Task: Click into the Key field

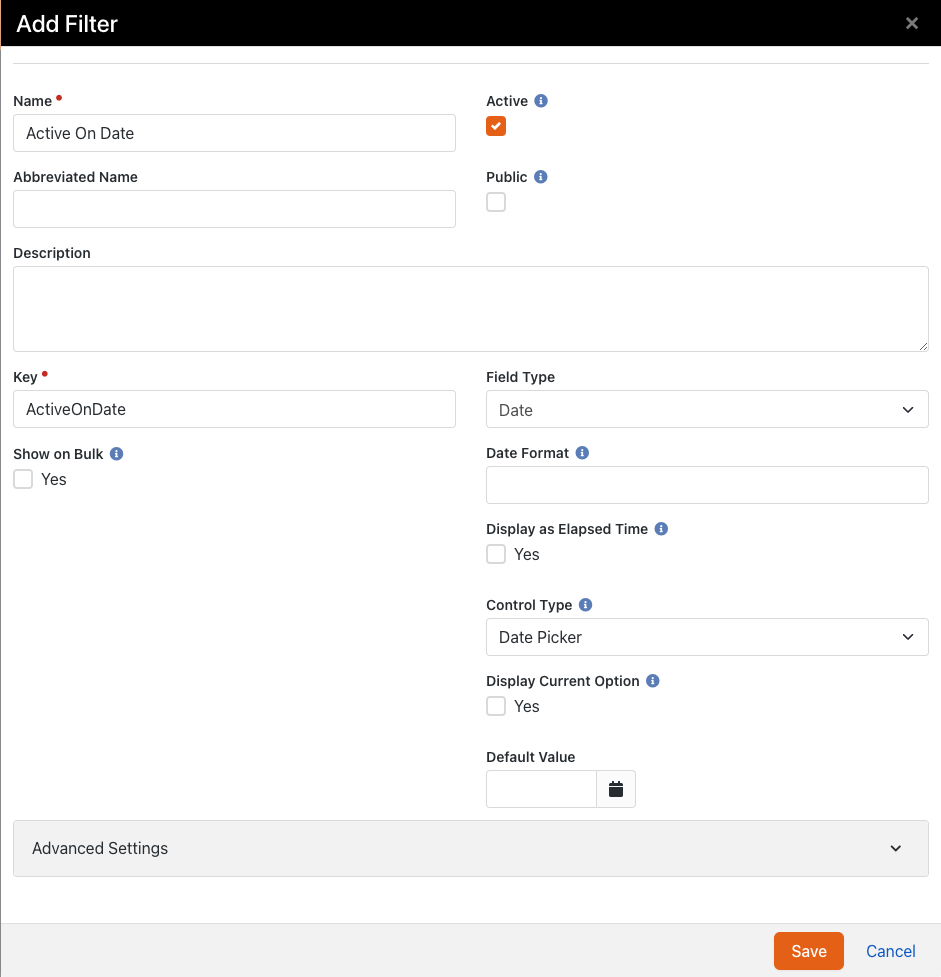Action: [x=234, y=409]
